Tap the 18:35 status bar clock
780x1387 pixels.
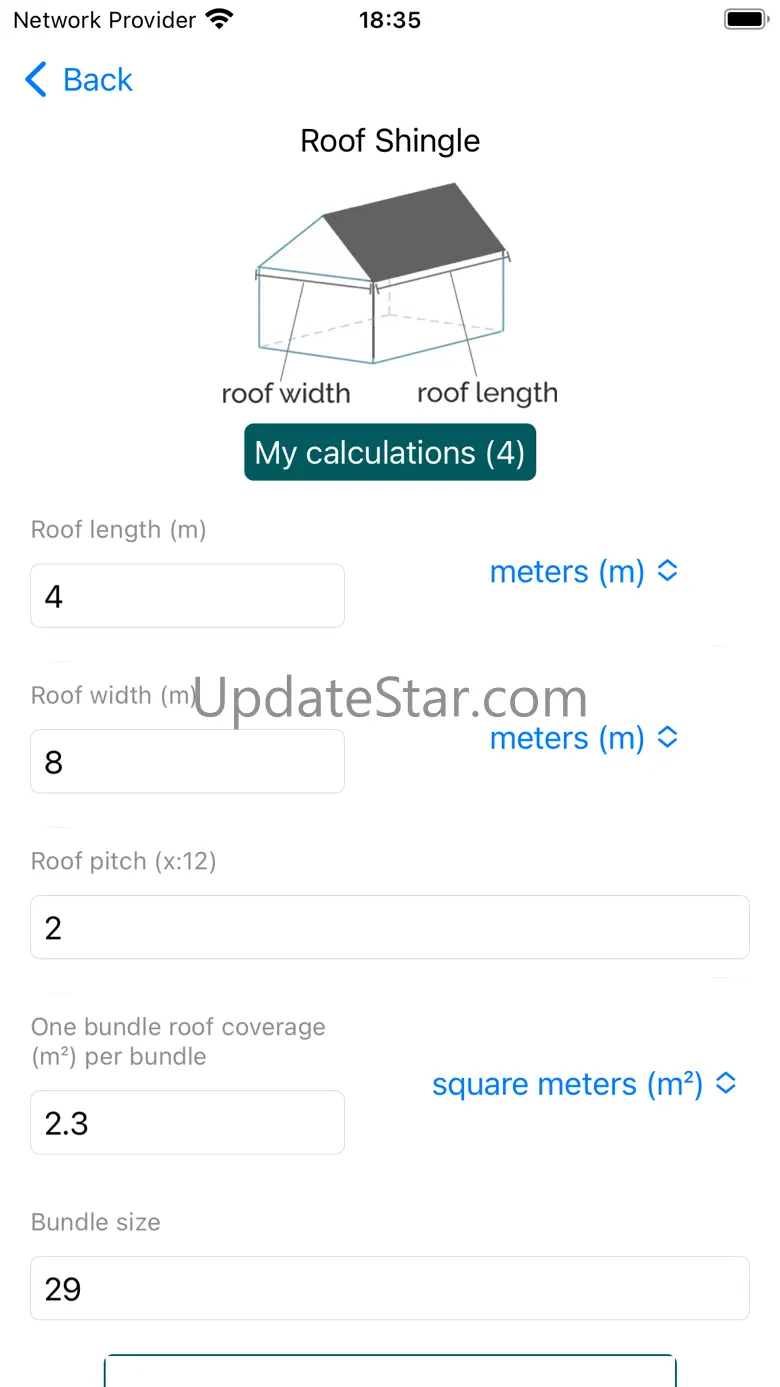pyautogui.click(x=390, y=19)
